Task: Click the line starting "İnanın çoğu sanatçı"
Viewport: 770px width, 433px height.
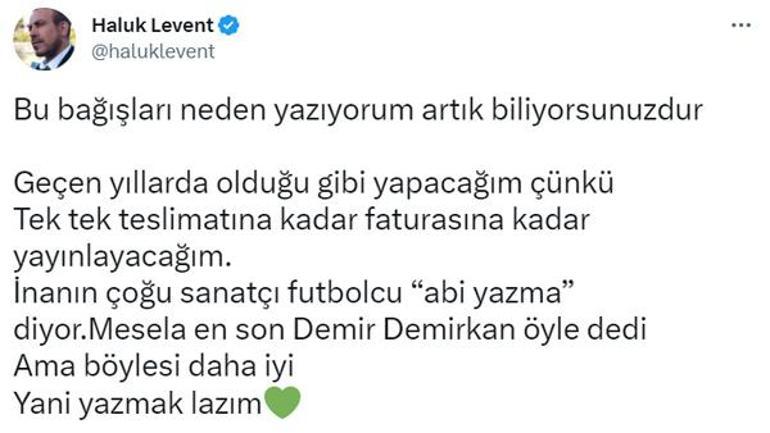Action: point(294,294)
